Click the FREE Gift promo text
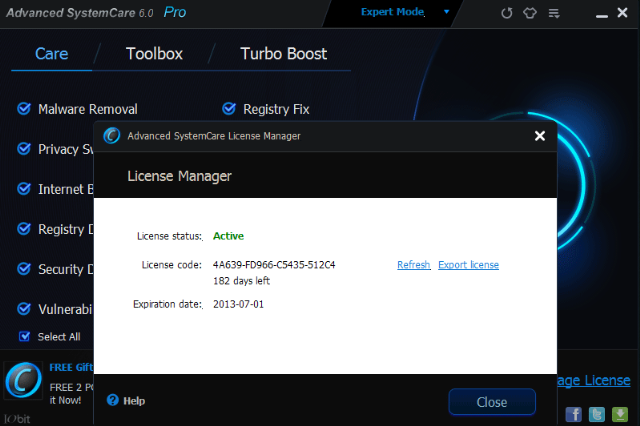 (71, 367)
